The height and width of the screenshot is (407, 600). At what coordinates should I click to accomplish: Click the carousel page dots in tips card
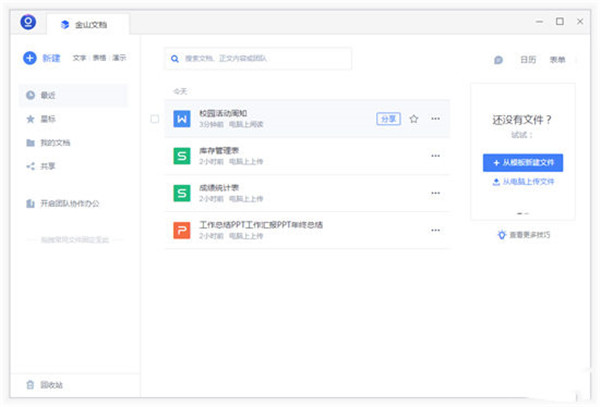point(523,213)
